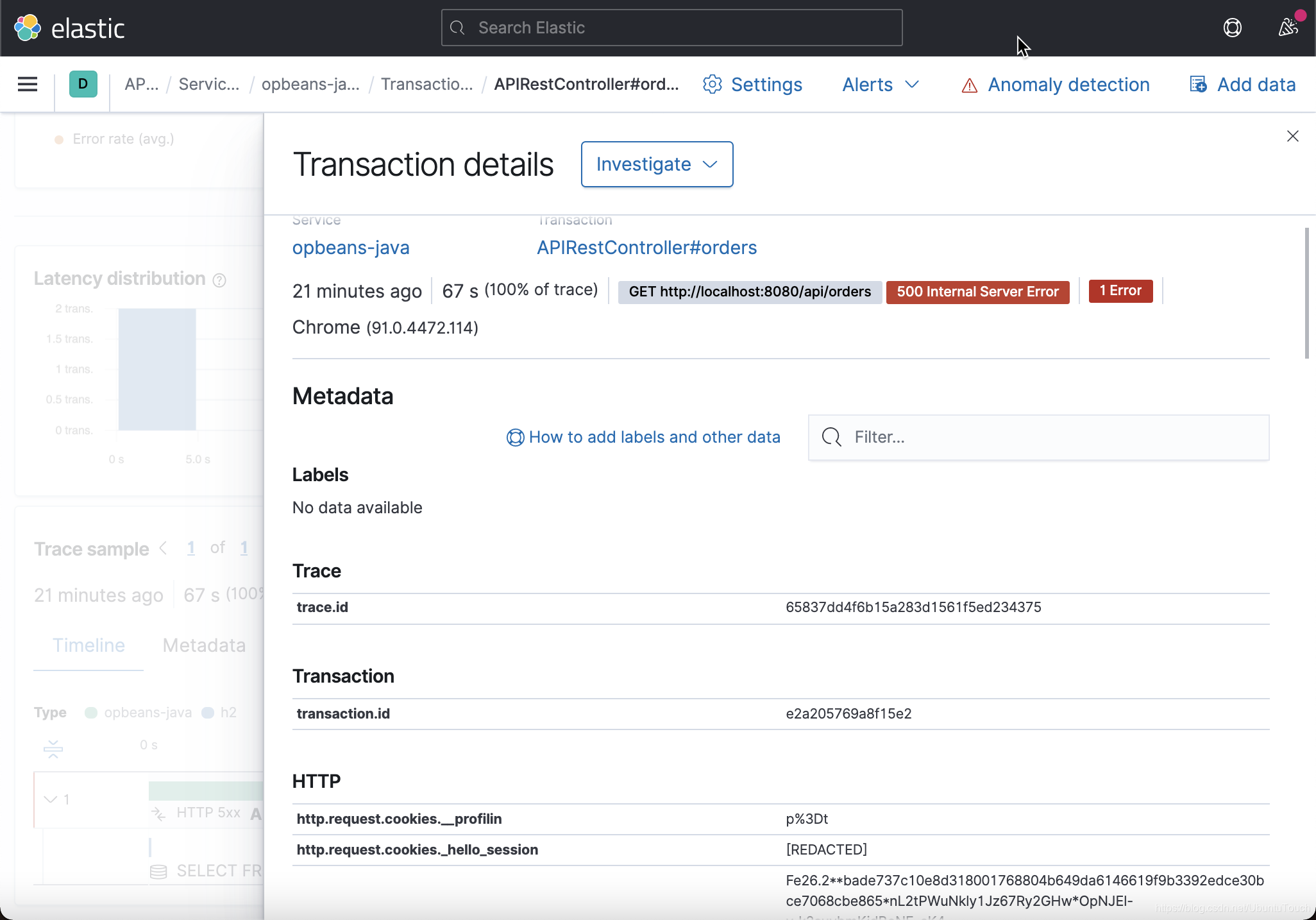The height and width of the screenshot is (920, 1316).
Task: Click the Add data icon
Action: click(x=1197, y=84)
